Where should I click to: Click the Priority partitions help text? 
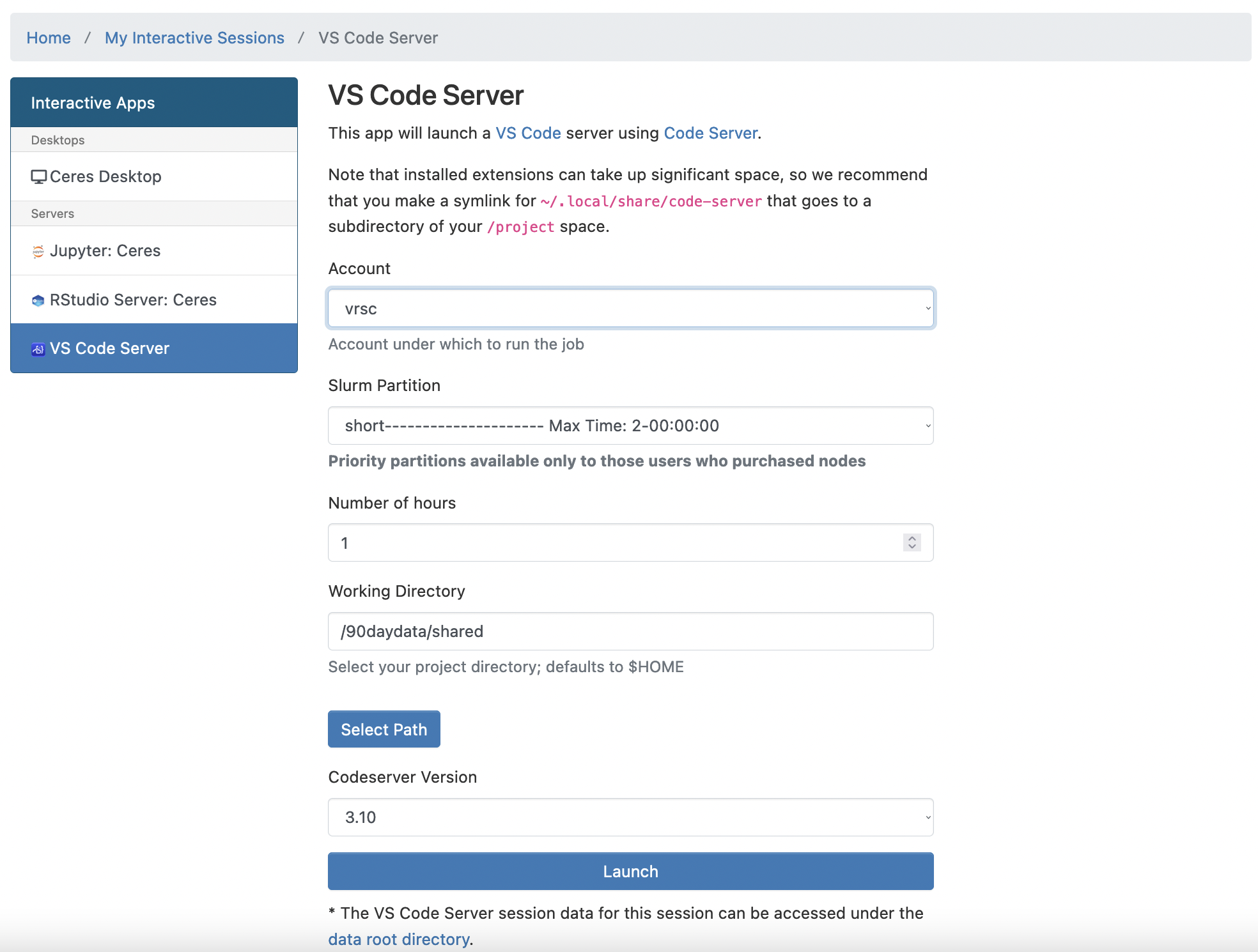596,461
